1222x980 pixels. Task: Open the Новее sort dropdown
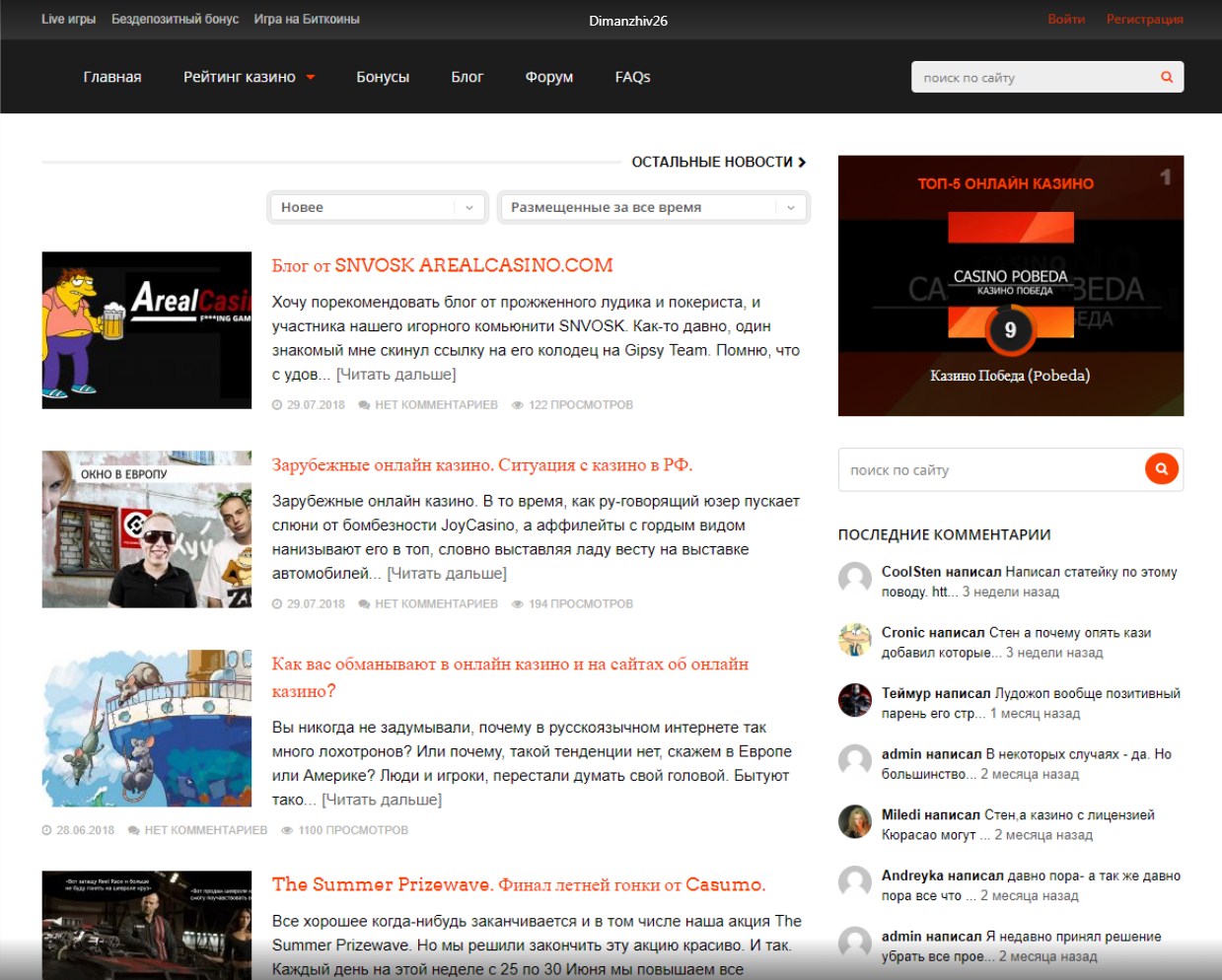coord(378,207)
